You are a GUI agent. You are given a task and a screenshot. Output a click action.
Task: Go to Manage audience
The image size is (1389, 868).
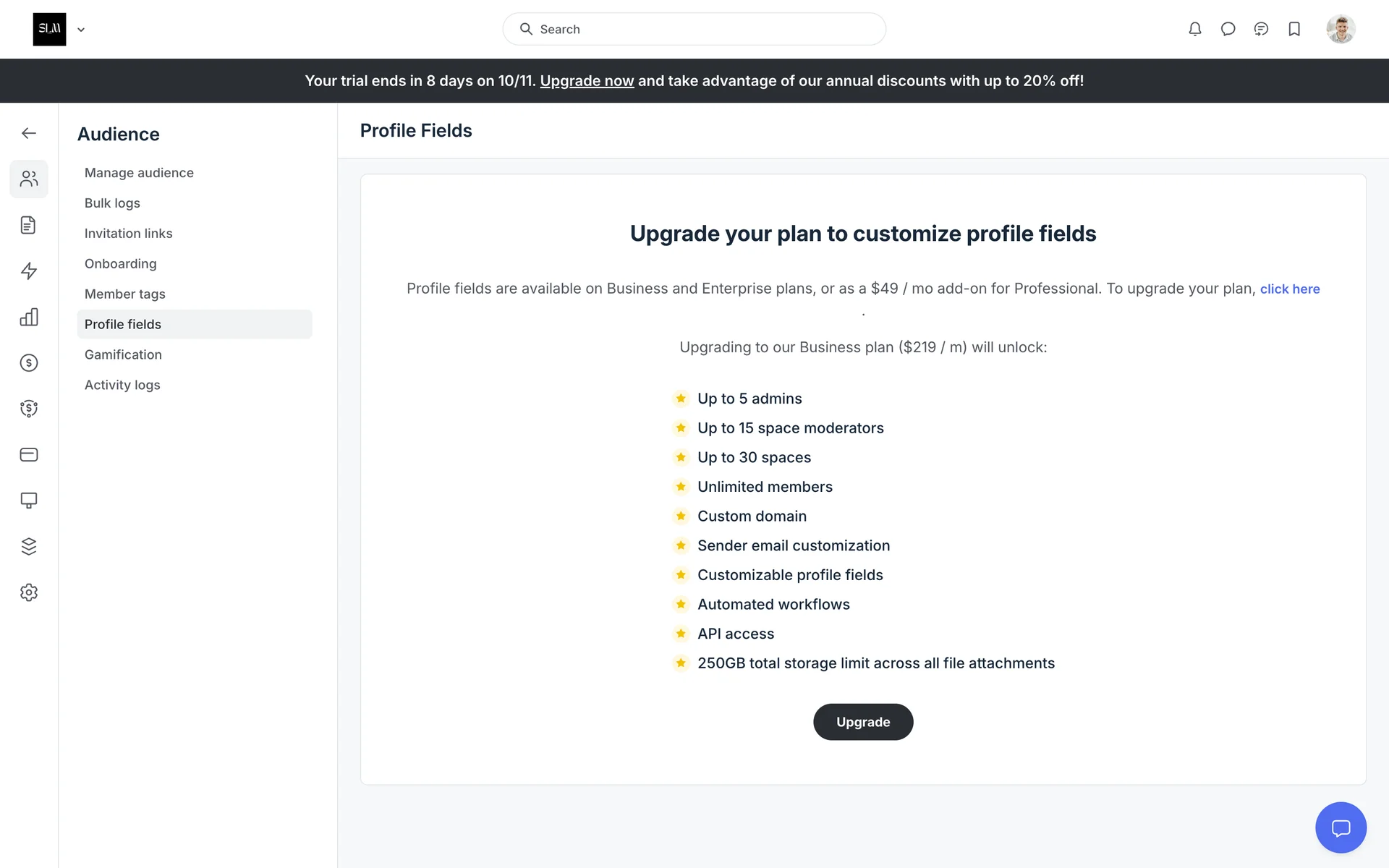[x=139, y=173]
